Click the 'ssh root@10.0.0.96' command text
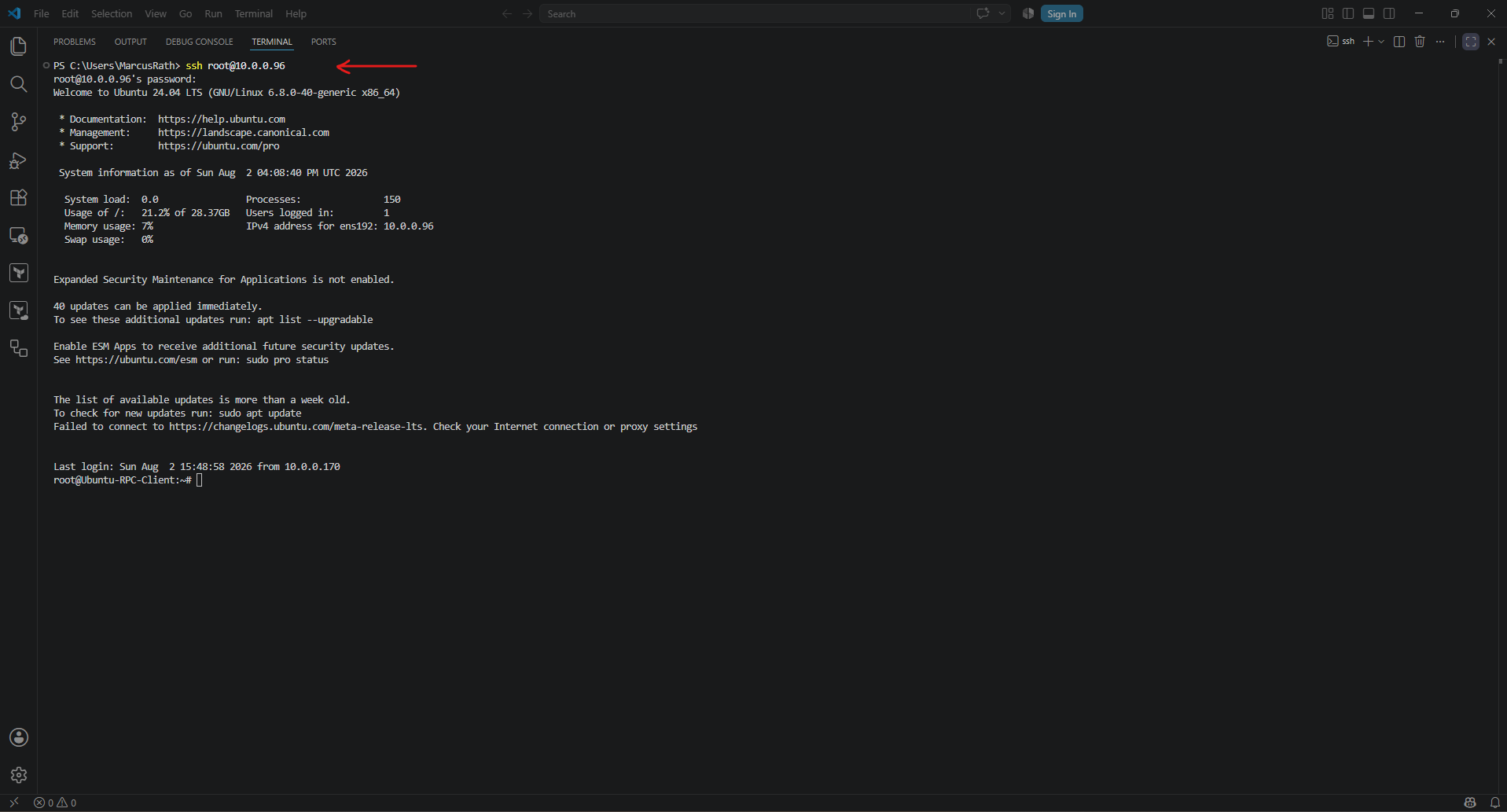Screen dimensions: 1507x812 pyautogui.click(x=235, y=66)
